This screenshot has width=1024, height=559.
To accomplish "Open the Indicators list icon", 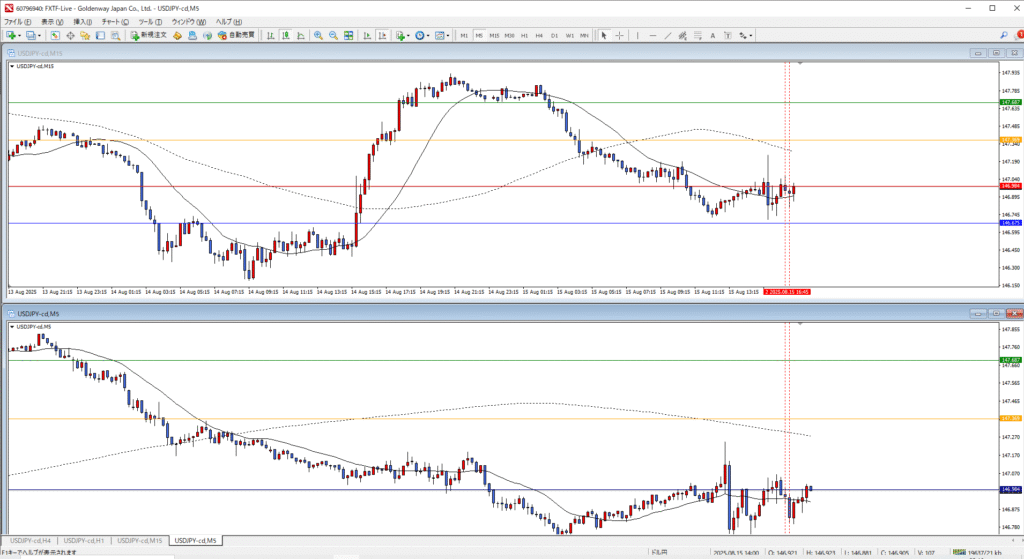I will (x=400, y=35).
